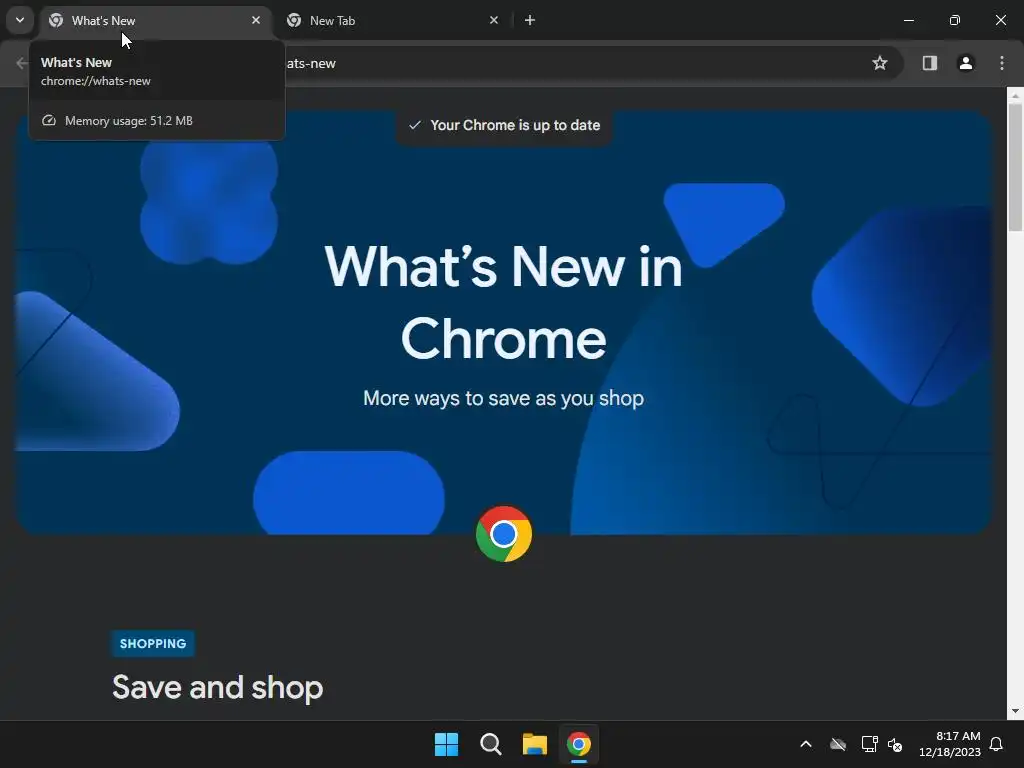Click the scrollbar up arrow
Viewport: 1024px width, 768px height.
(1015, 95)
